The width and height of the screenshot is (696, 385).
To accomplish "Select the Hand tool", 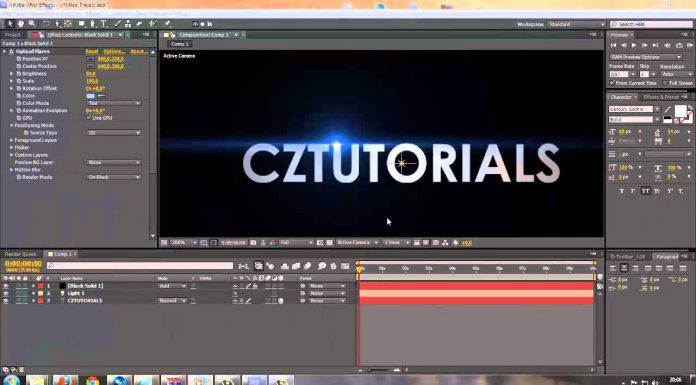I will point(21,24).
